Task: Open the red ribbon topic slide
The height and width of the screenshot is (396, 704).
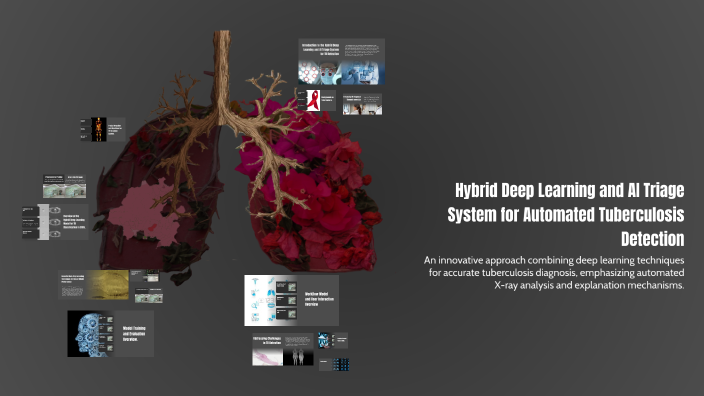Action: coord(316,100)
